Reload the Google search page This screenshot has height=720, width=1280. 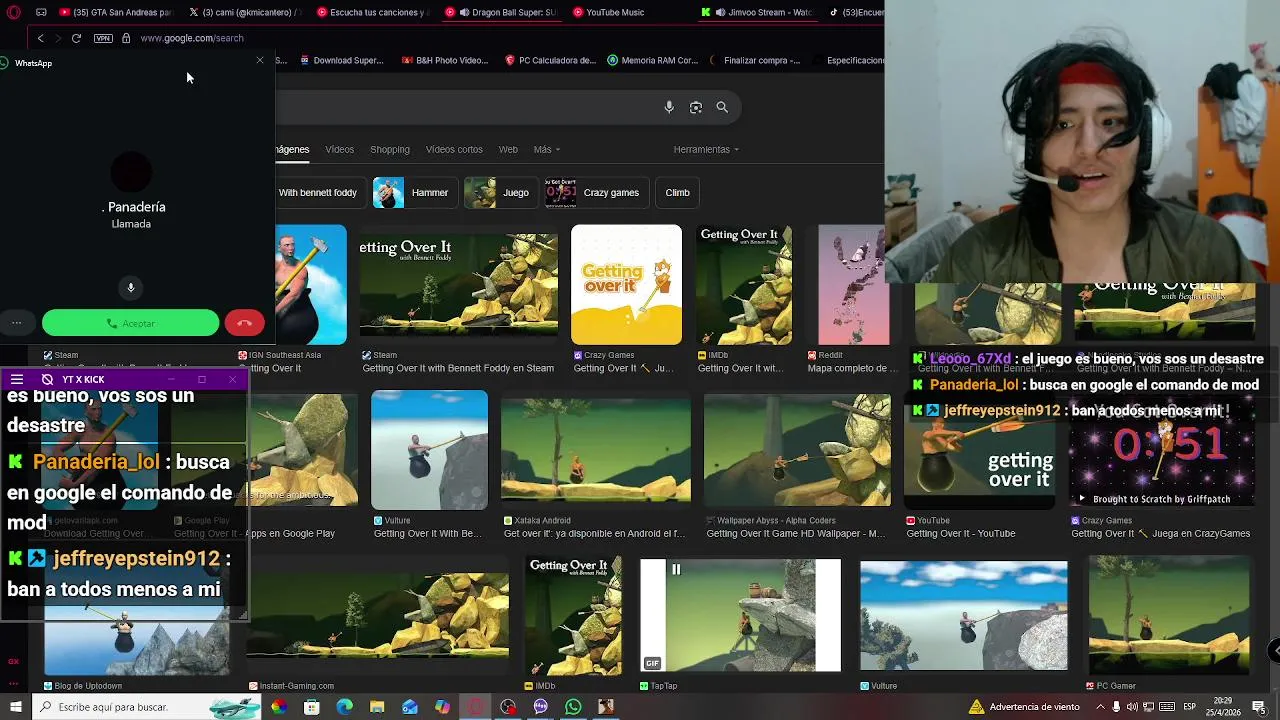tap(76, 38)
